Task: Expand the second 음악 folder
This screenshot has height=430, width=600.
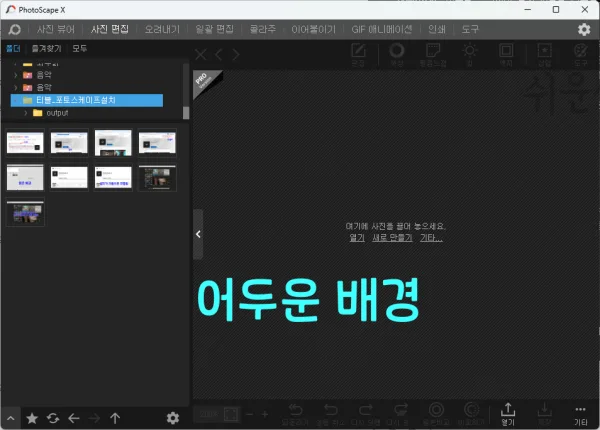Action: pos(16,88)
